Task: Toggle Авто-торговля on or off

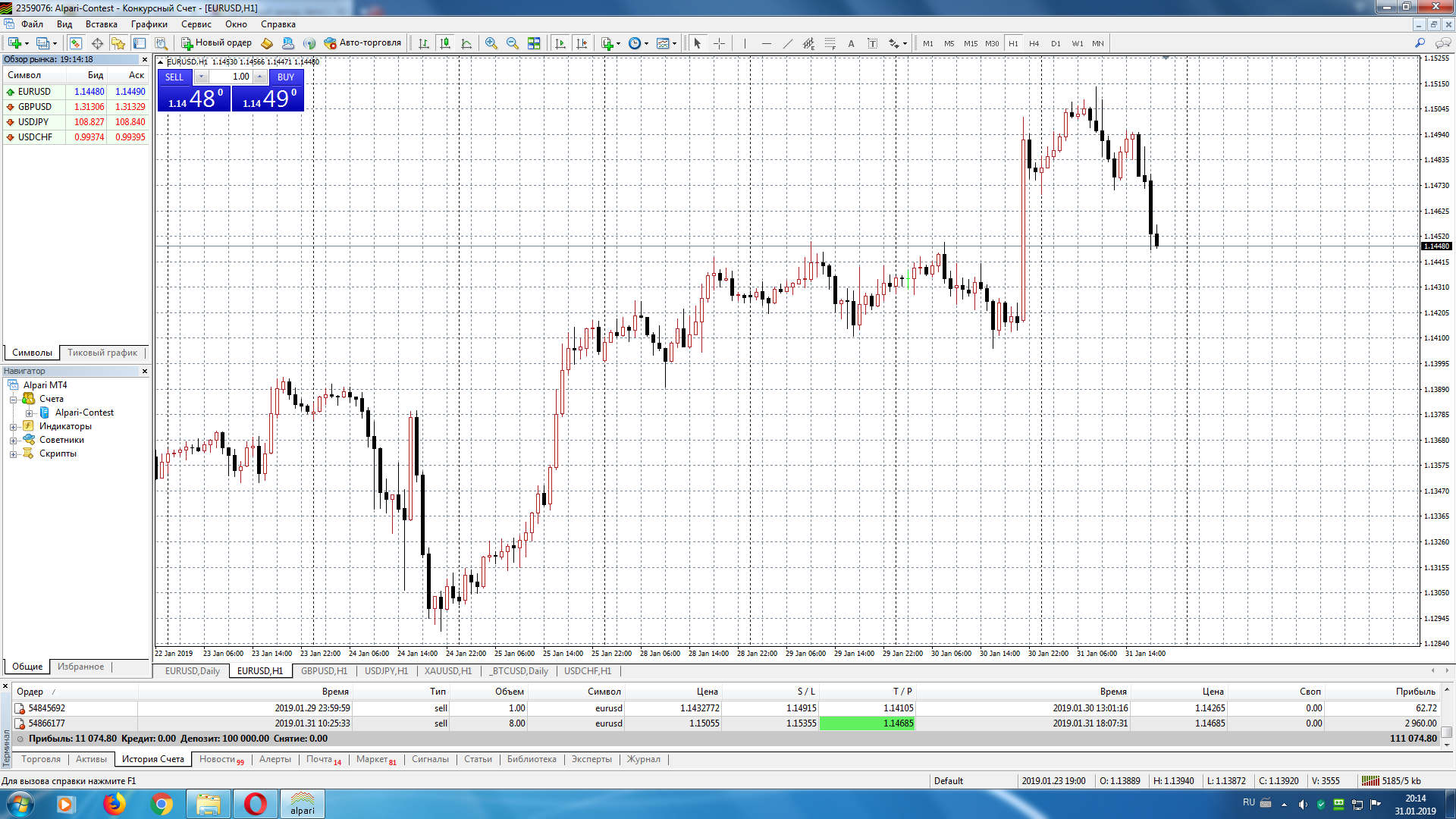Action: [x=362, y=43]
